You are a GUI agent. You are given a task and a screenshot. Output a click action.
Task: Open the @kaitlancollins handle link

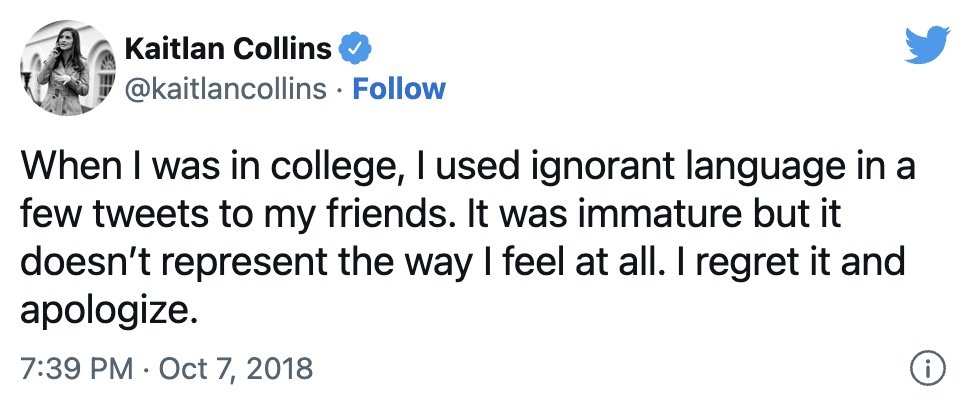(225, 89)
